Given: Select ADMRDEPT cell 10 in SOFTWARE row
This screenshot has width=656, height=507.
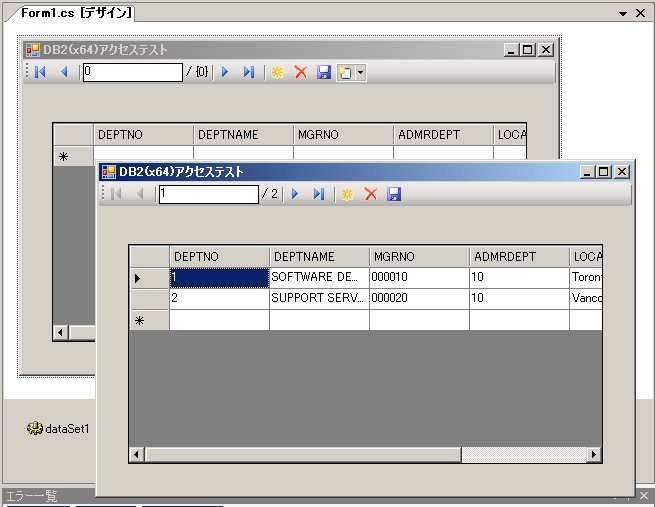Looking at the screenshot, I should click(x=519, y=278).
